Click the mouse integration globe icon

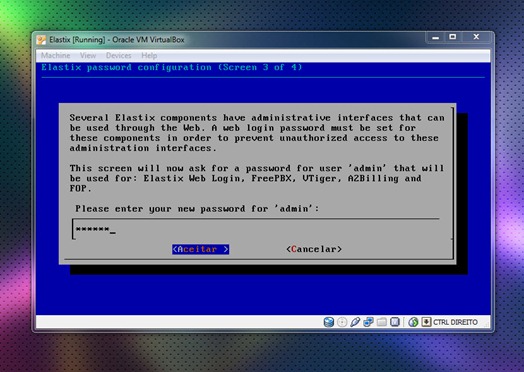tap(413, 322)
